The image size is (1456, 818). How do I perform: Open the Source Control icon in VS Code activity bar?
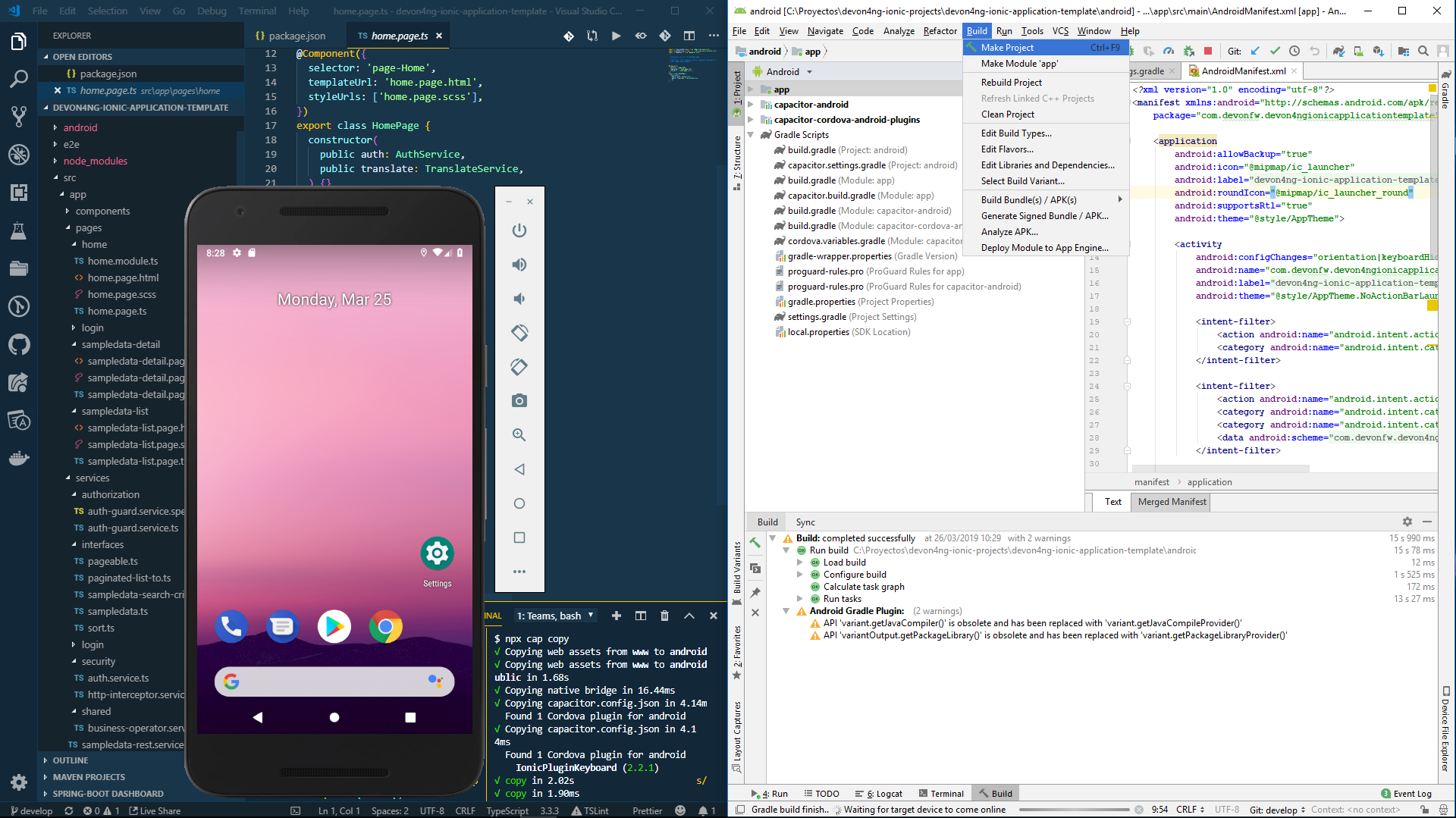coord(19,116)
